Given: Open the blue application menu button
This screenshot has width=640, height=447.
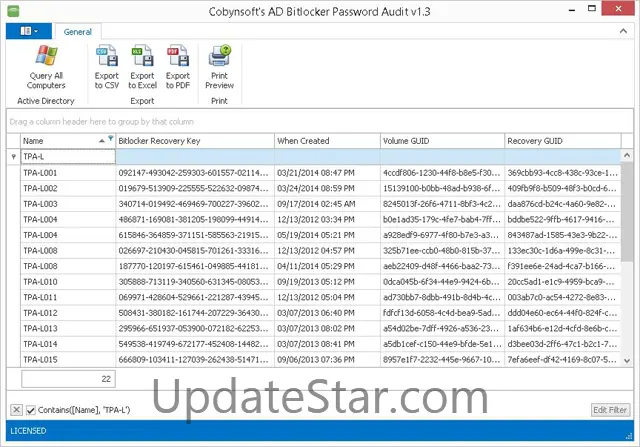Looking at the screenshot, I should tap(29, 31).
